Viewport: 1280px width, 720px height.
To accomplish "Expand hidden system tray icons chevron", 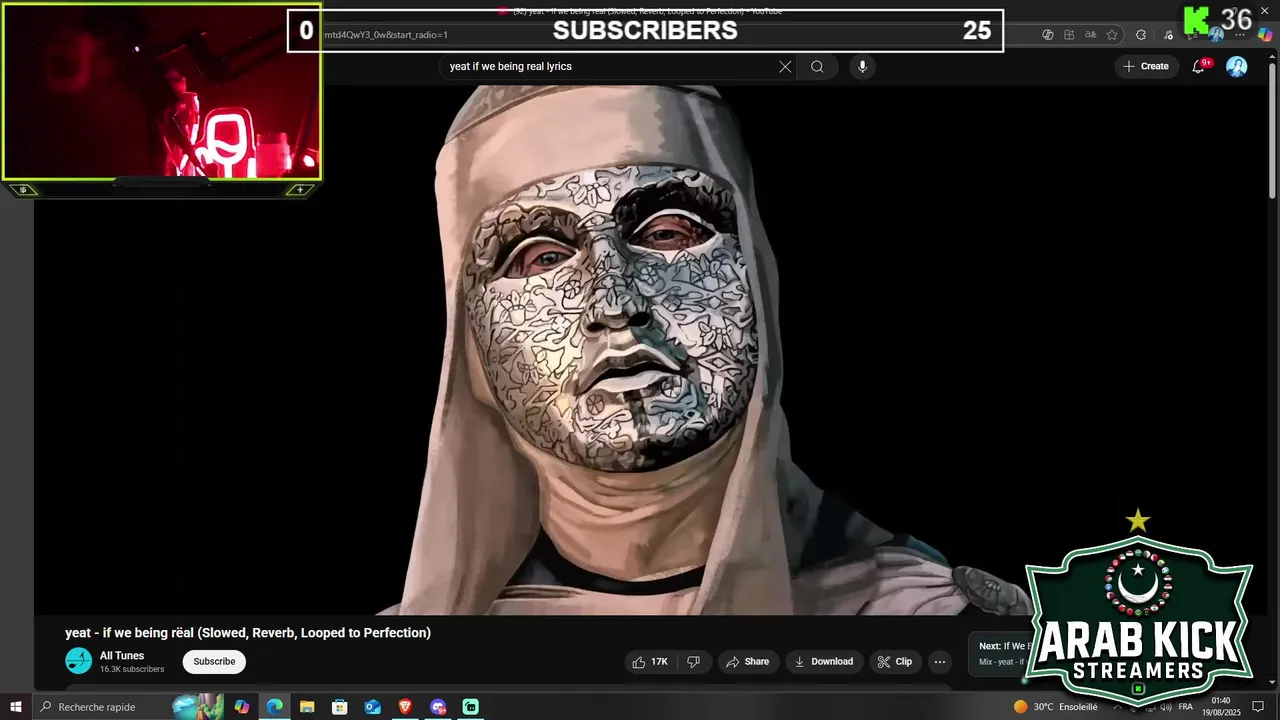I will (1116, 707).
